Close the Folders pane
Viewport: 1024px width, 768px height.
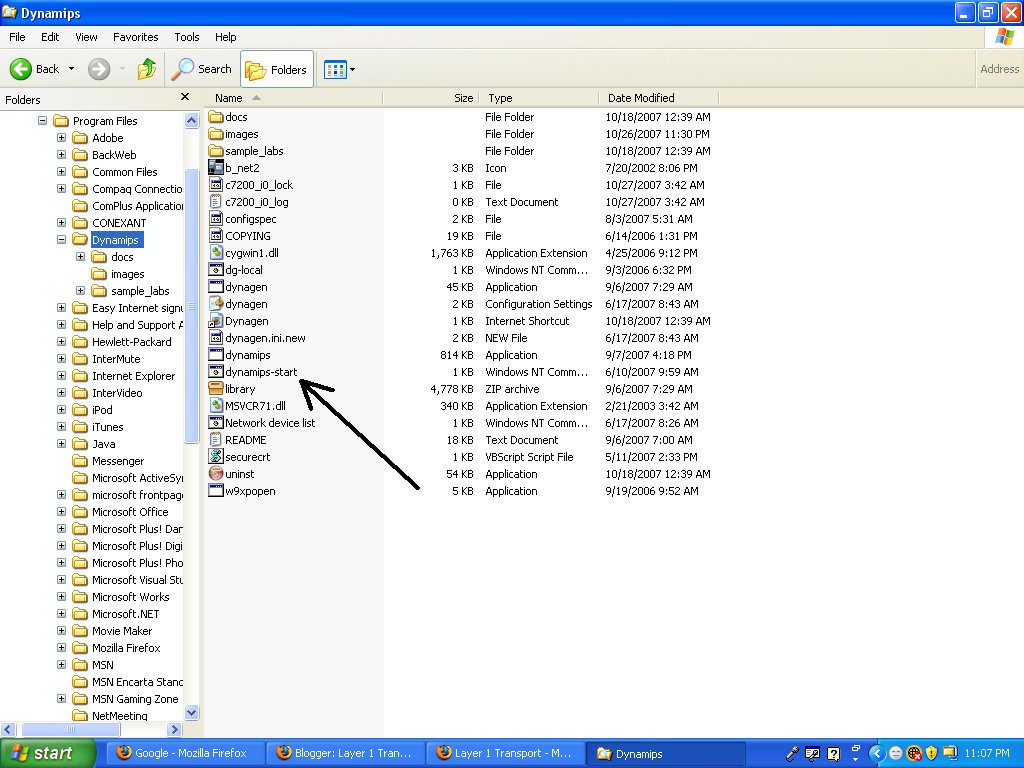pyautogui.click(x=185, y=97)
